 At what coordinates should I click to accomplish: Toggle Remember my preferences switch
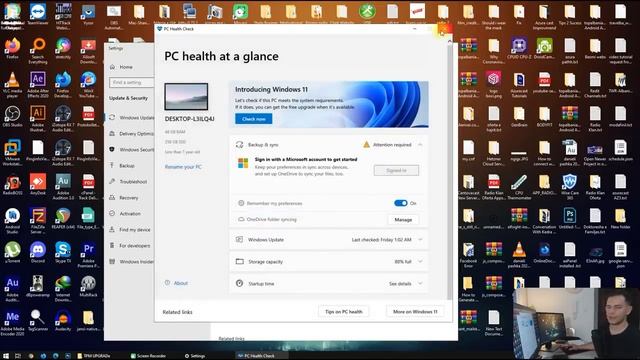(x=400, y=203)
